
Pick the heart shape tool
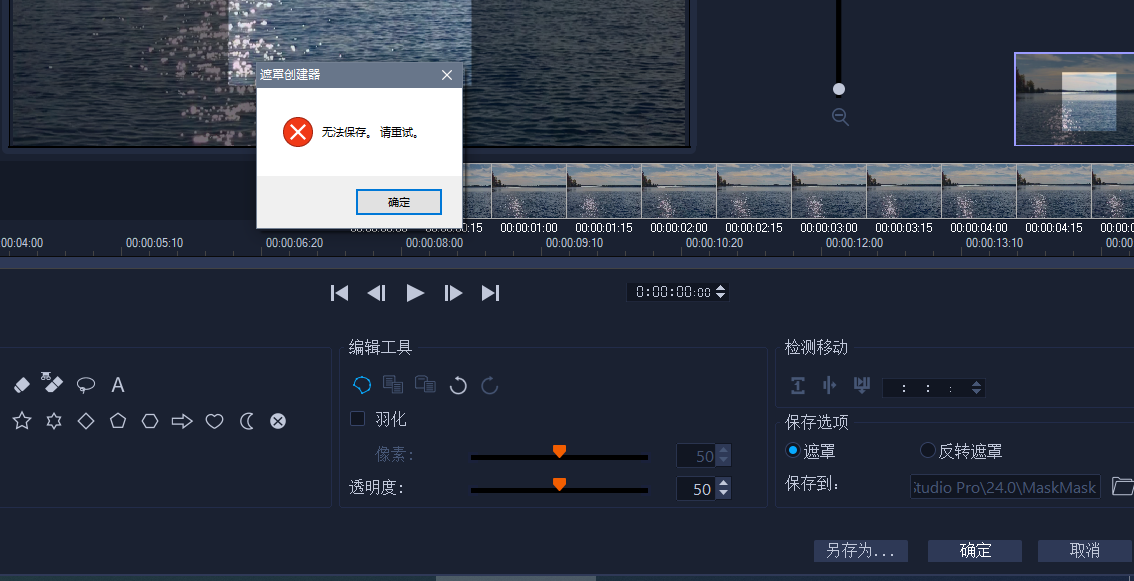coord(213,421)
